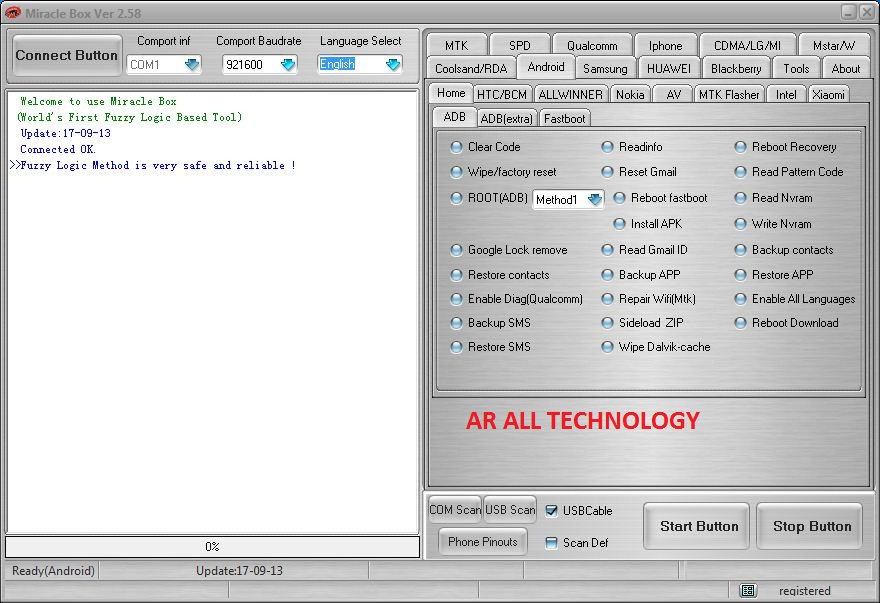Click the Start Button
The height and width of the screenshot is (603, 880).
[696, 526]
